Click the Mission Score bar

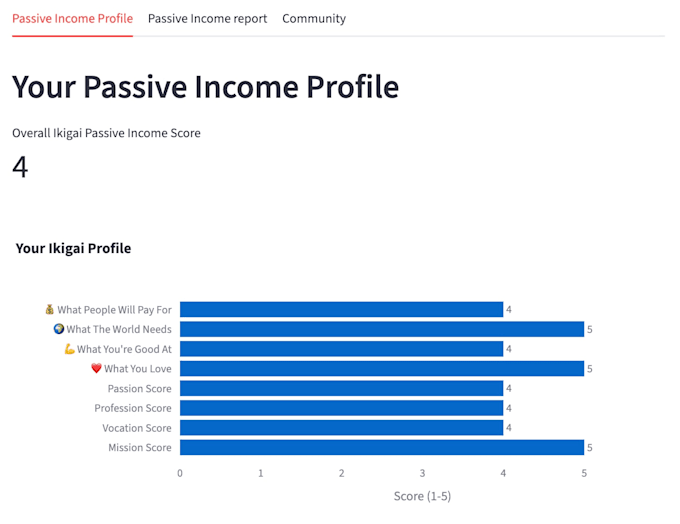coord(382,448)
